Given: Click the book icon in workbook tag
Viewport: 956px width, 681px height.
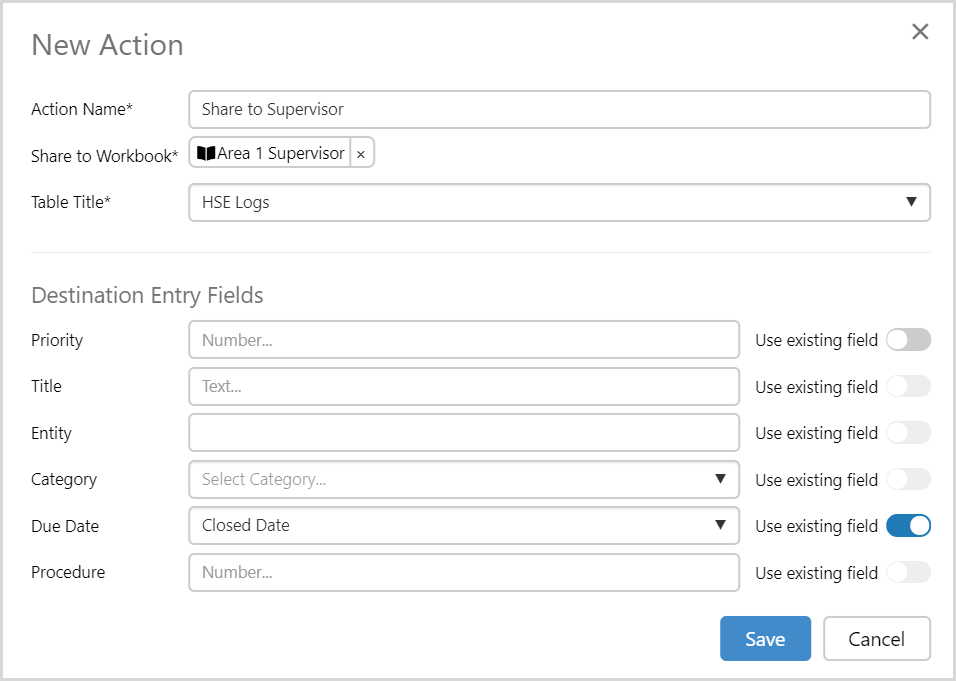Looking at the screenshot, I should pos(206,153).
